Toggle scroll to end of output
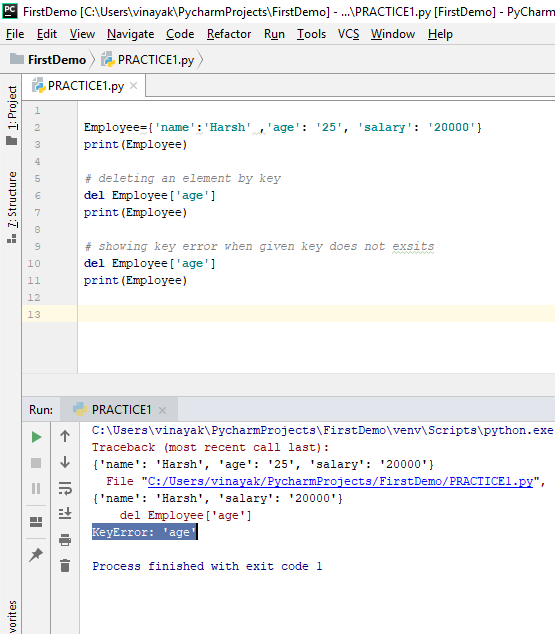The height and width of the screenshot is (634, 555). (x=65, y=514)
